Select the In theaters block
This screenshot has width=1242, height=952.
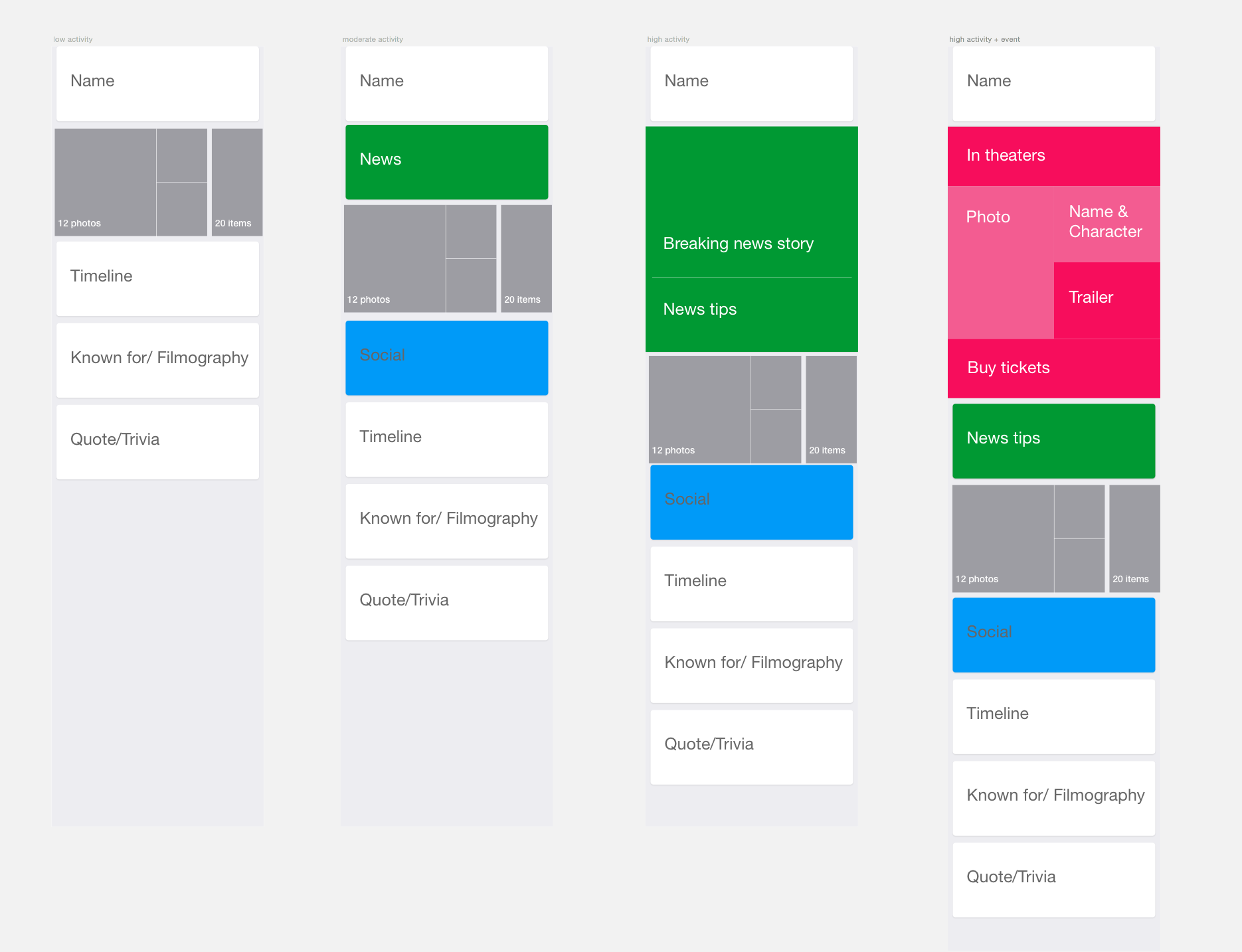[1054, 156]
